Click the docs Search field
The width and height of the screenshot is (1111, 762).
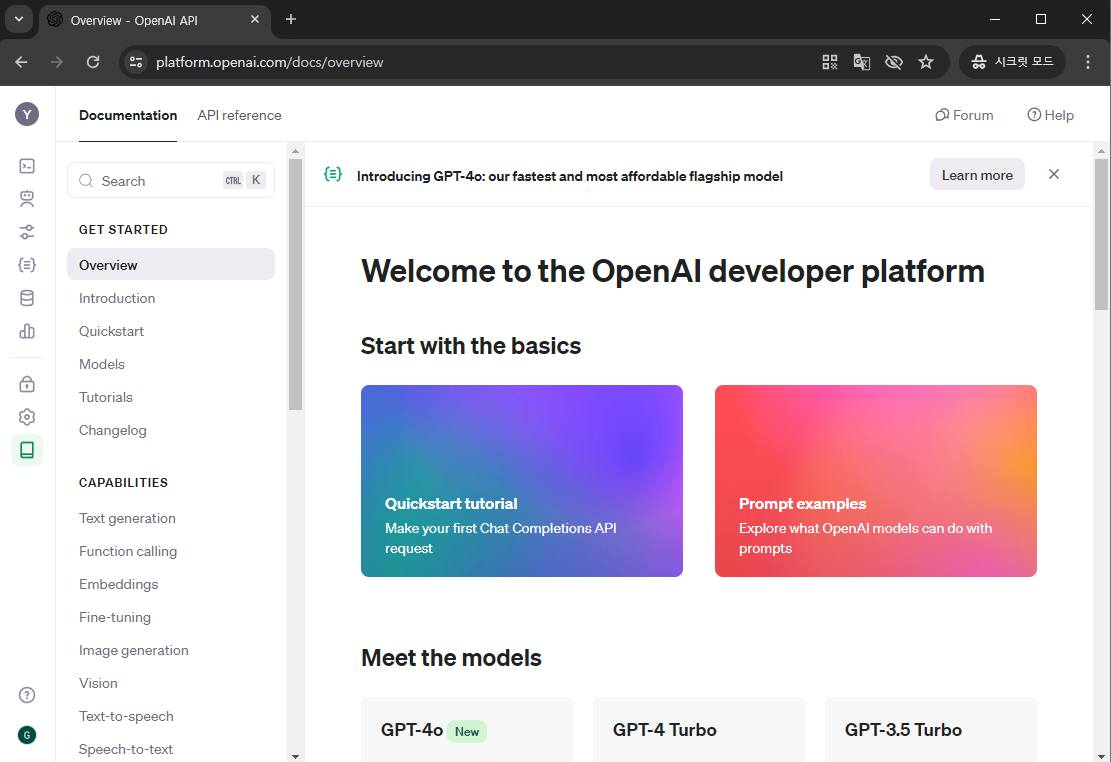pyautogui.click(x=171, y=181)
